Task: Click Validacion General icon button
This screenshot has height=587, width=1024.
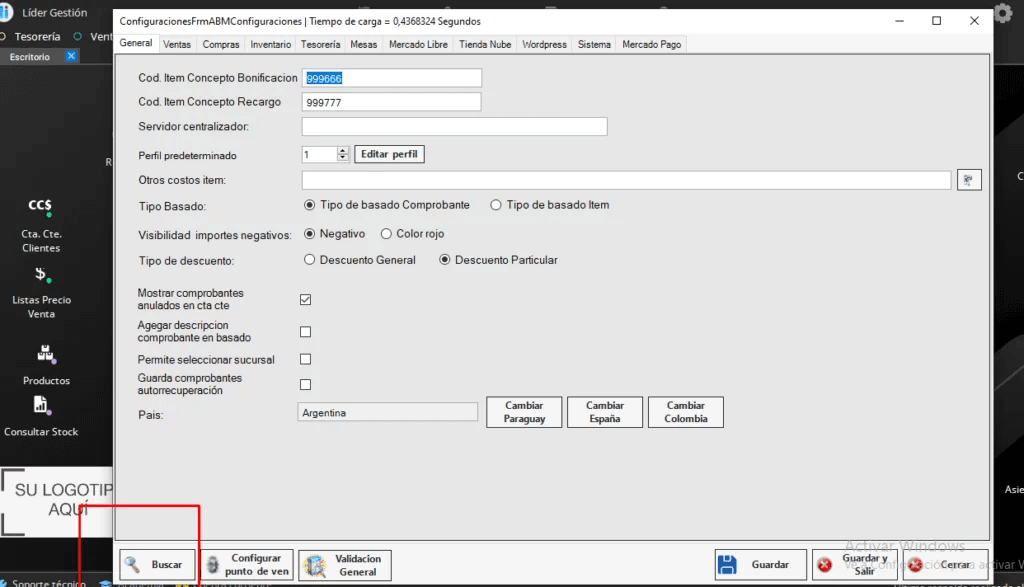Action: pos(345,565)
